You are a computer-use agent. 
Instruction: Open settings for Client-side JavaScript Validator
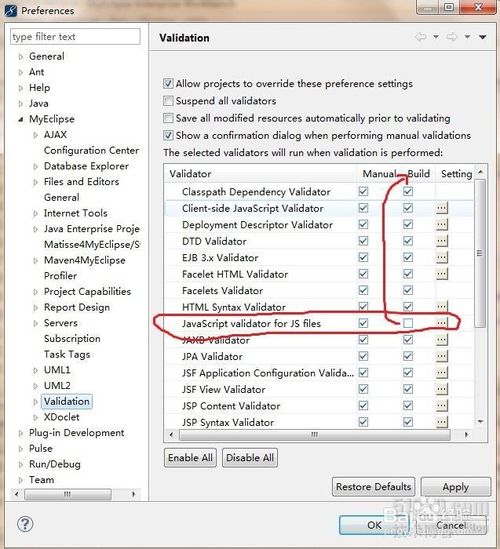pos(442,208)
